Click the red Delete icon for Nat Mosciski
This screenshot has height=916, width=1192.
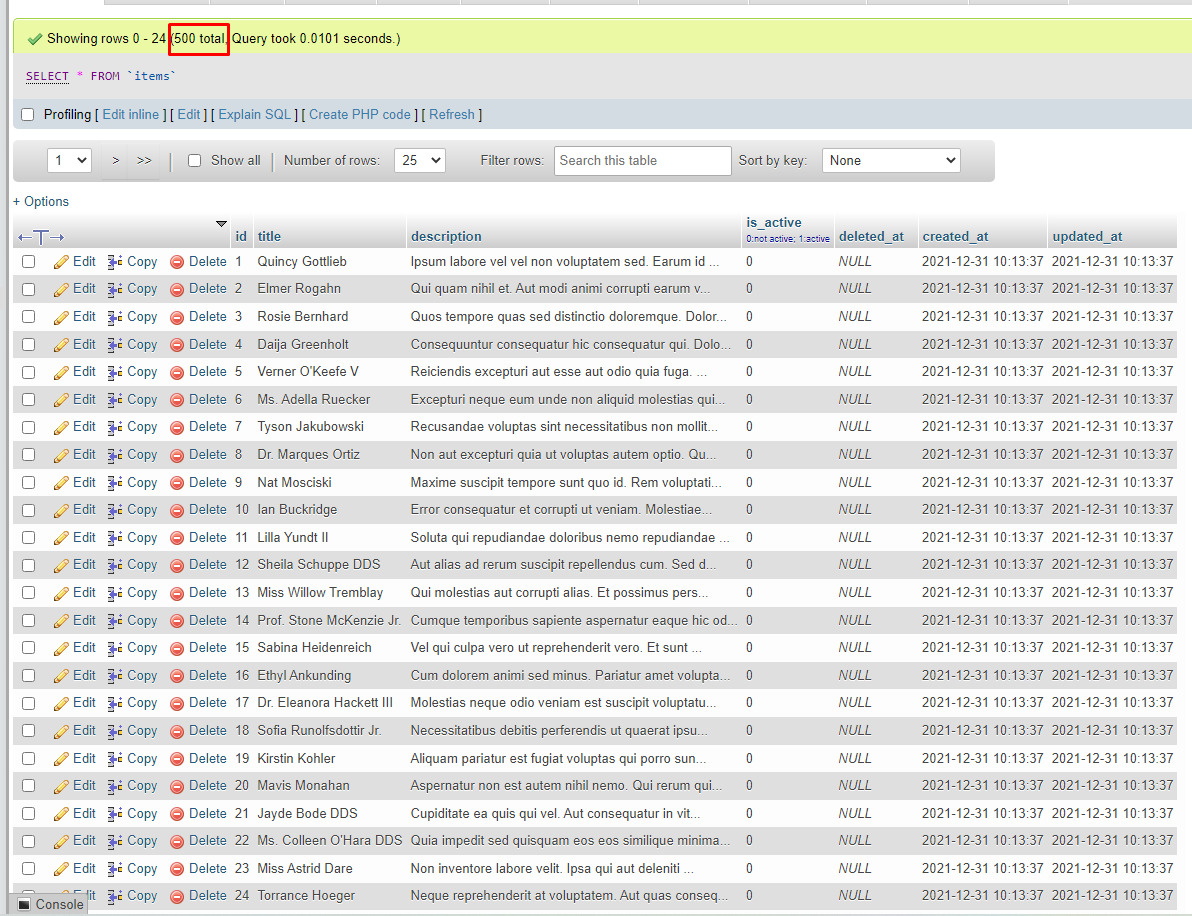[177, 483]
